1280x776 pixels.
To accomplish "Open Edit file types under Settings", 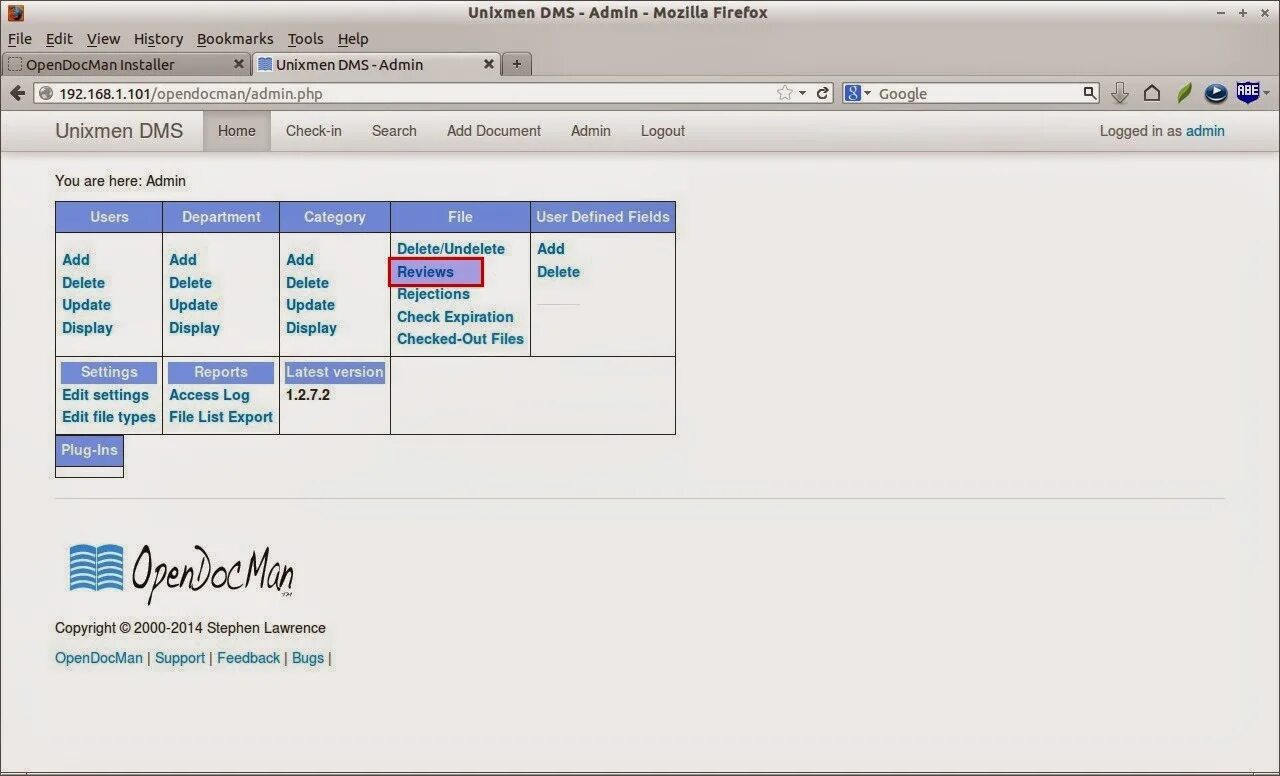I will pos(109,417).
